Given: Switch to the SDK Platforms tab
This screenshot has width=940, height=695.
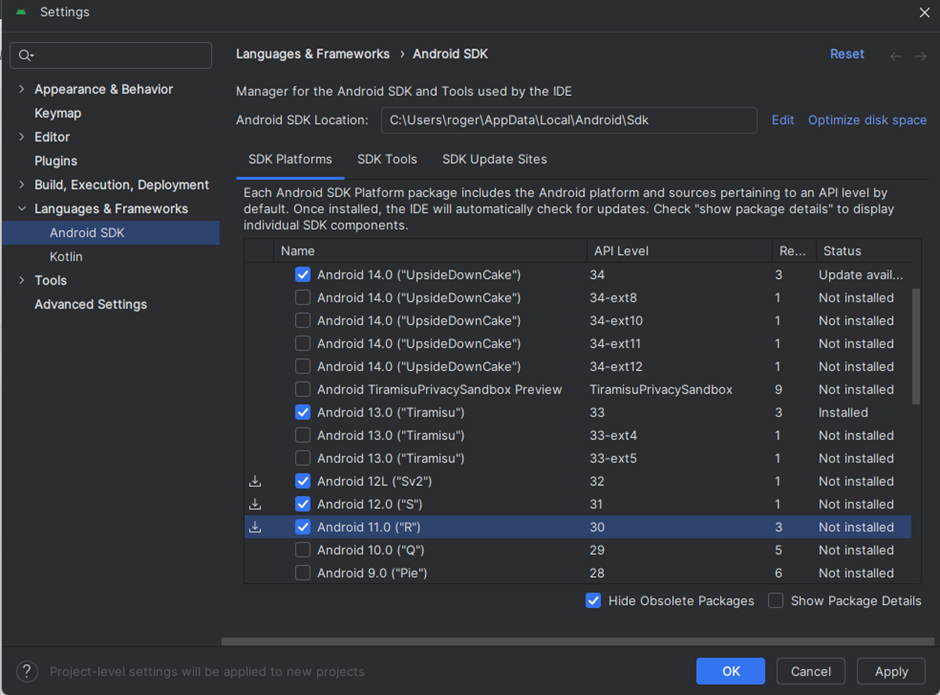Looking at the screenshot, I should [290, 160].
